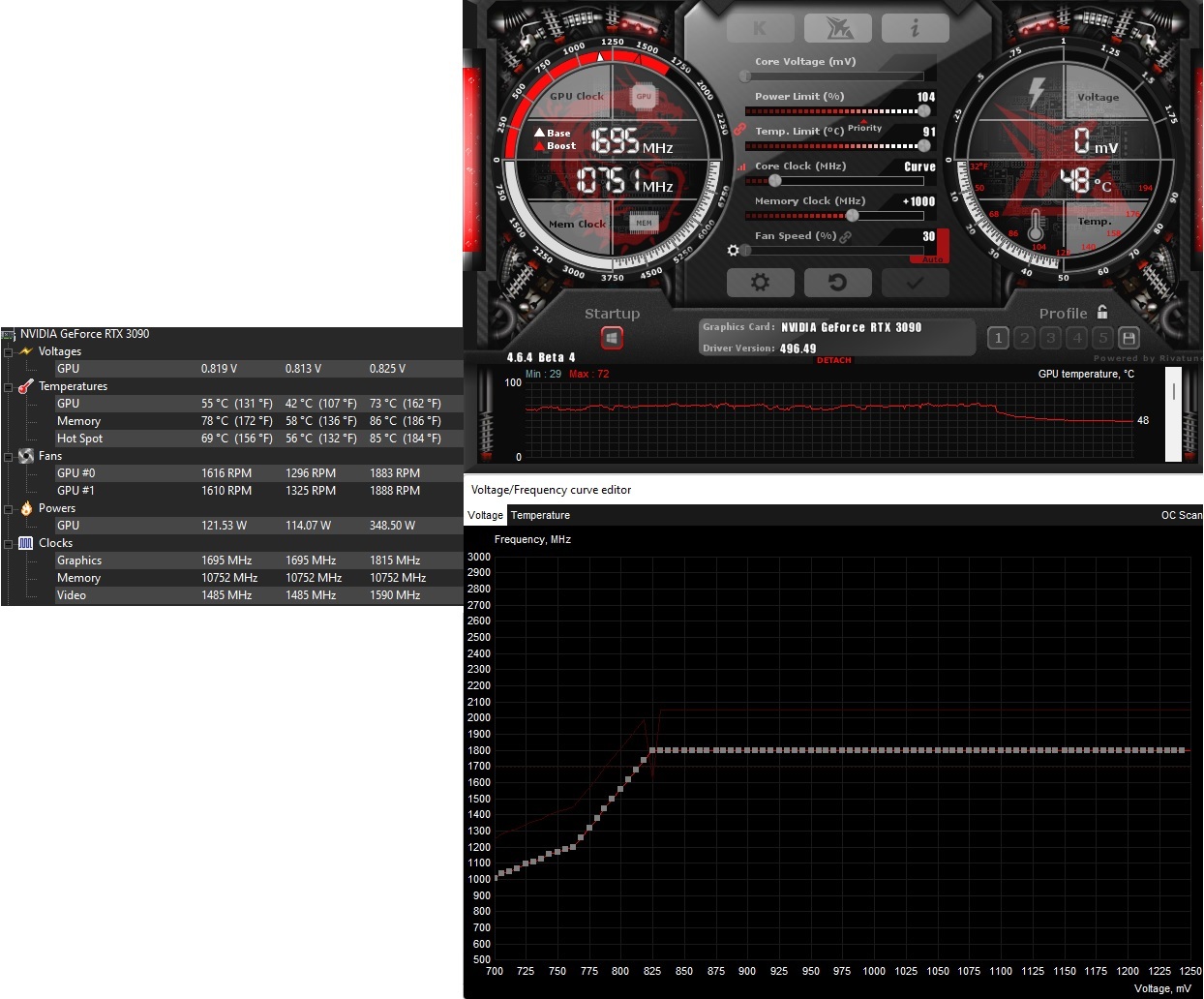
Task: Toggle the Startup Windows-logo button
Action: (x=612, y=338)
